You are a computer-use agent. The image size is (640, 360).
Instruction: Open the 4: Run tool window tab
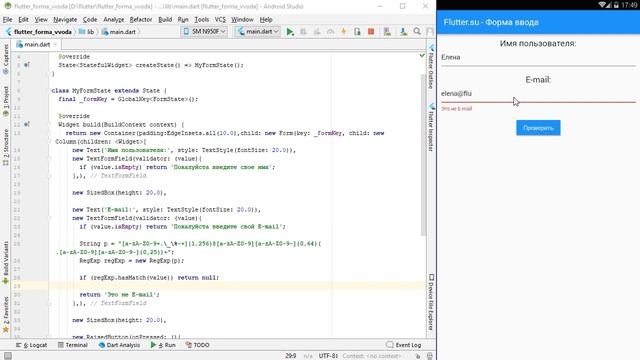pos(163,345)
